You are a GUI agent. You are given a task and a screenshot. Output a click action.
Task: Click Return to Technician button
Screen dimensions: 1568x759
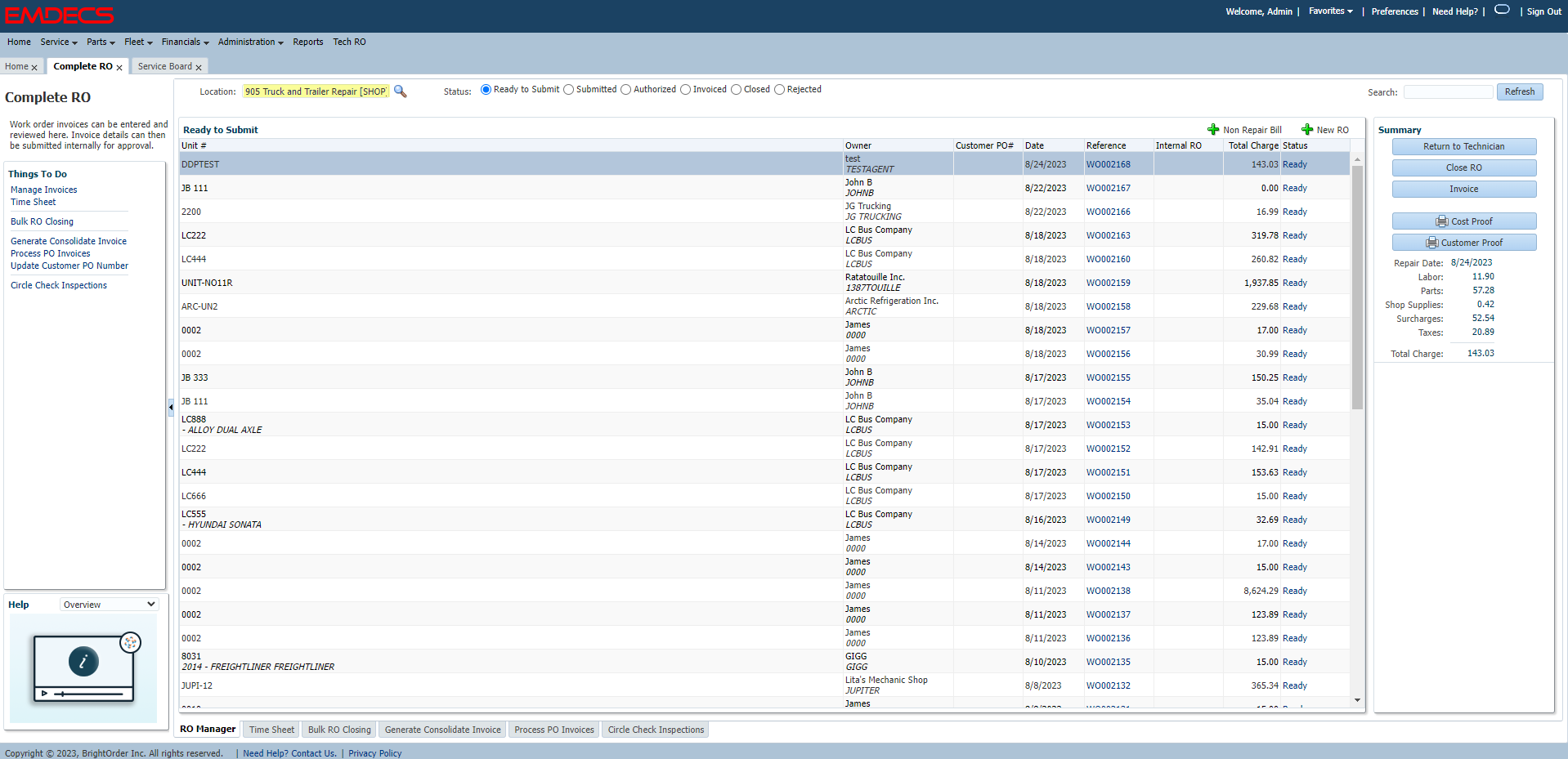click(1463, 146)
